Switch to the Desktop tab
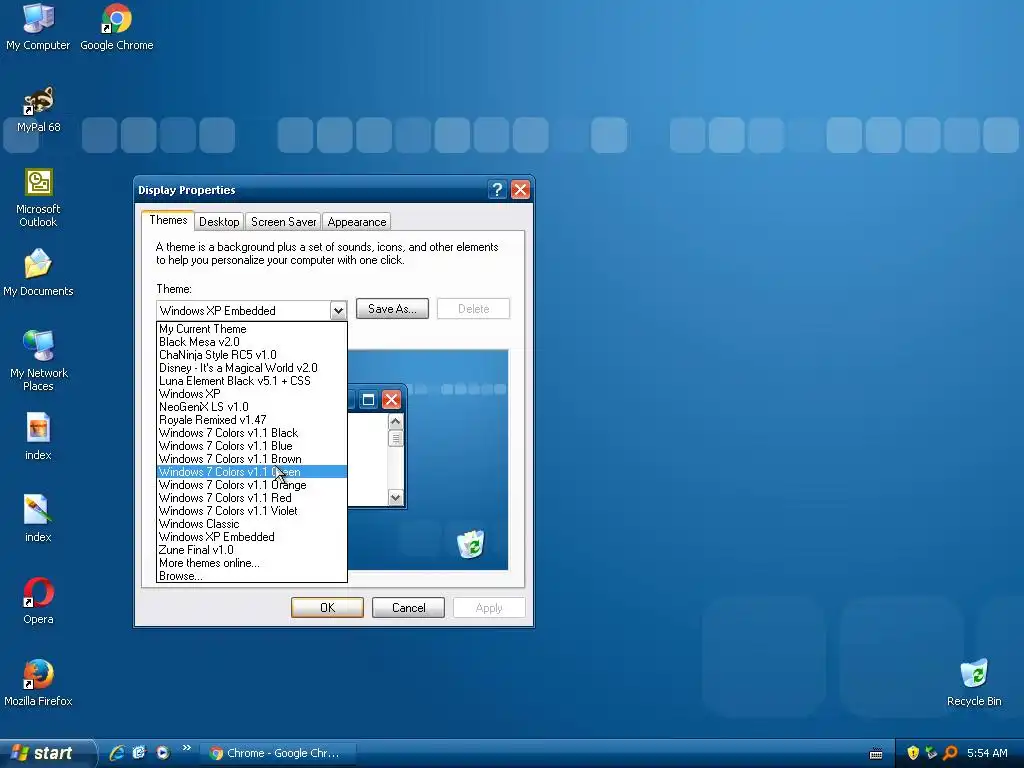Viewport: 1024px width, 768px height. click(x=219, y=222)
